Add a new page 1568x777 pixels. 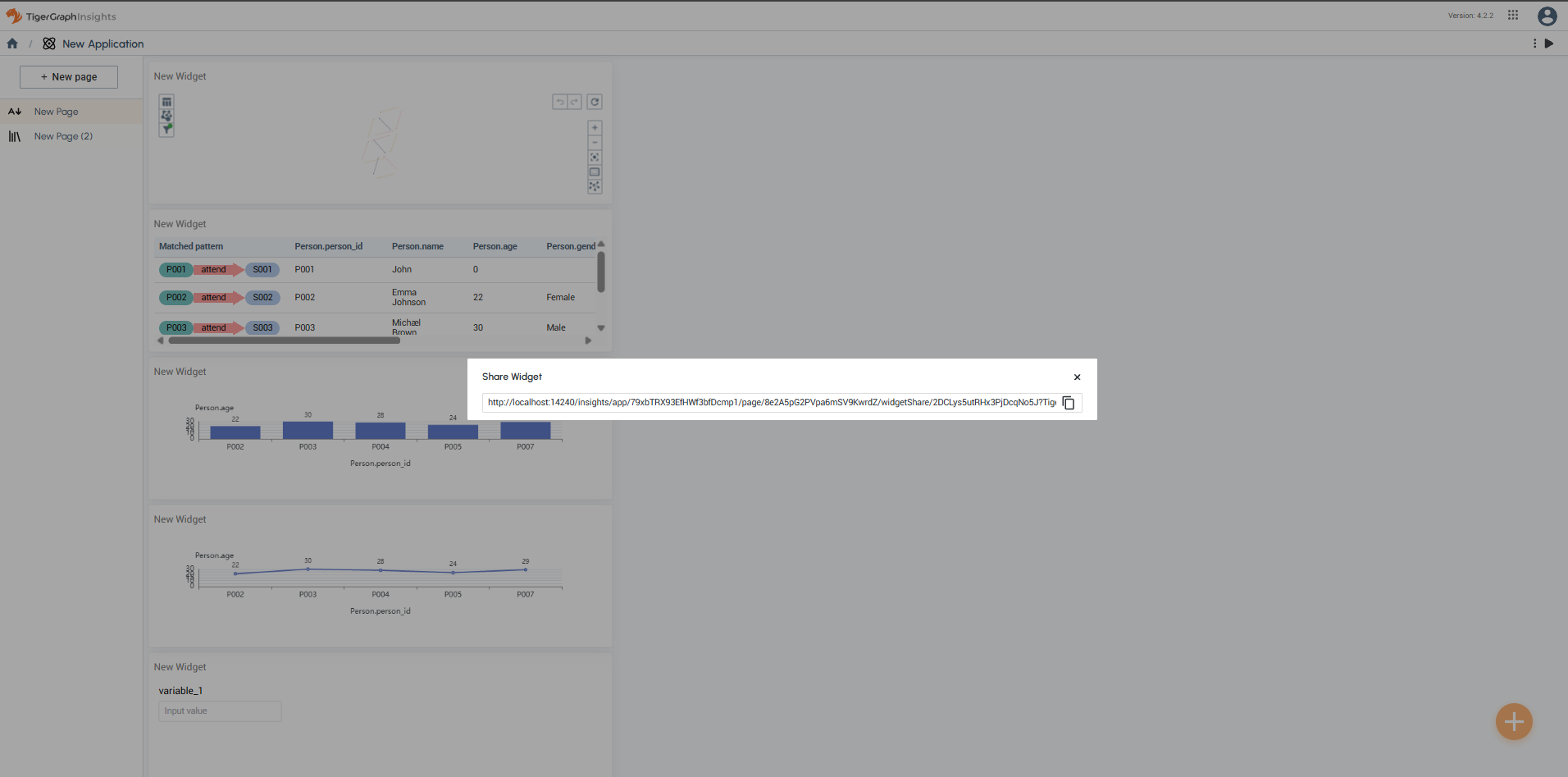coord(69,77)
